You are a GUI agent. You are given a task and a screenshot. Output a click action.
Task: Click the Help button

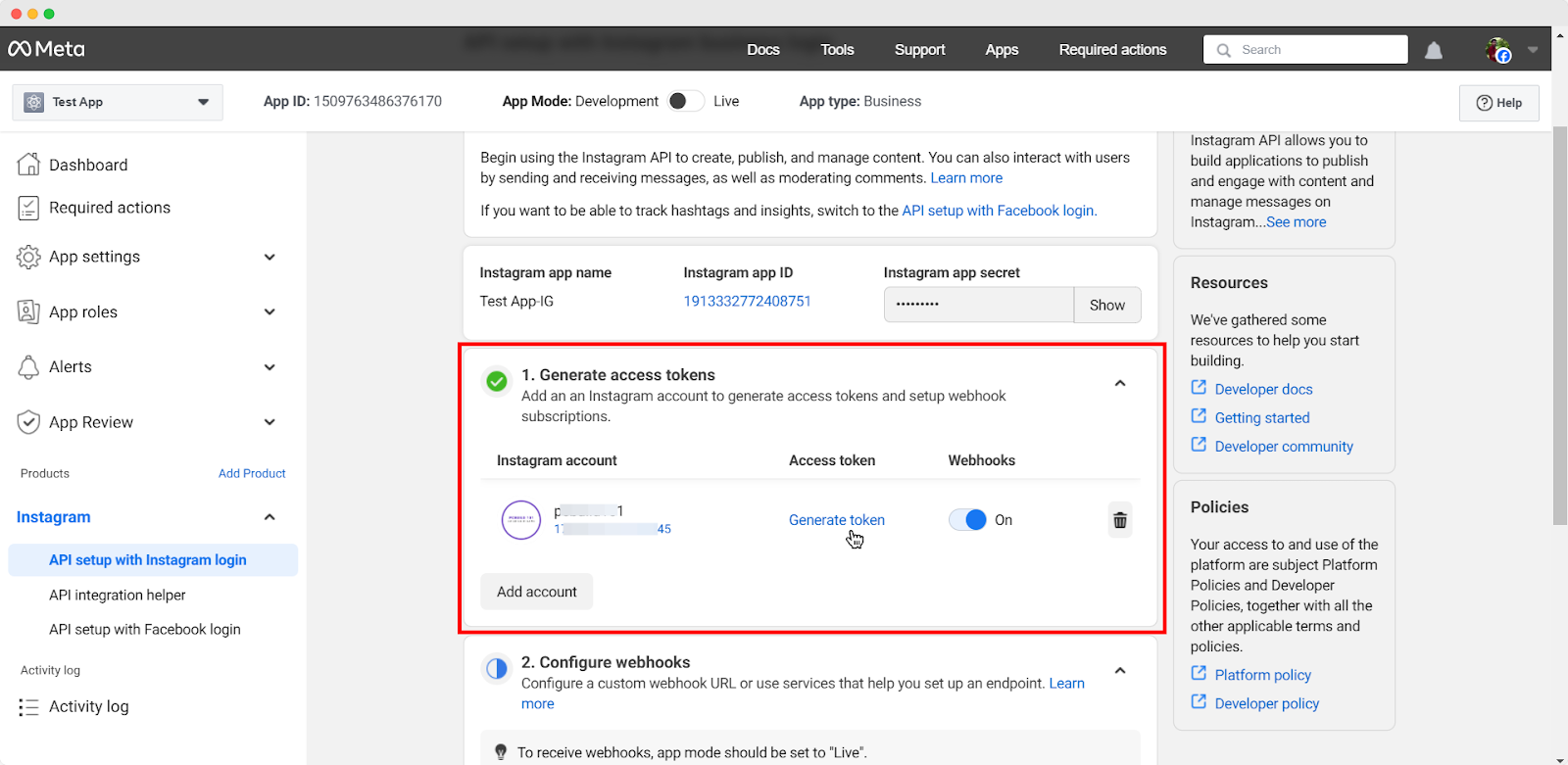[x=1499, y=103]
